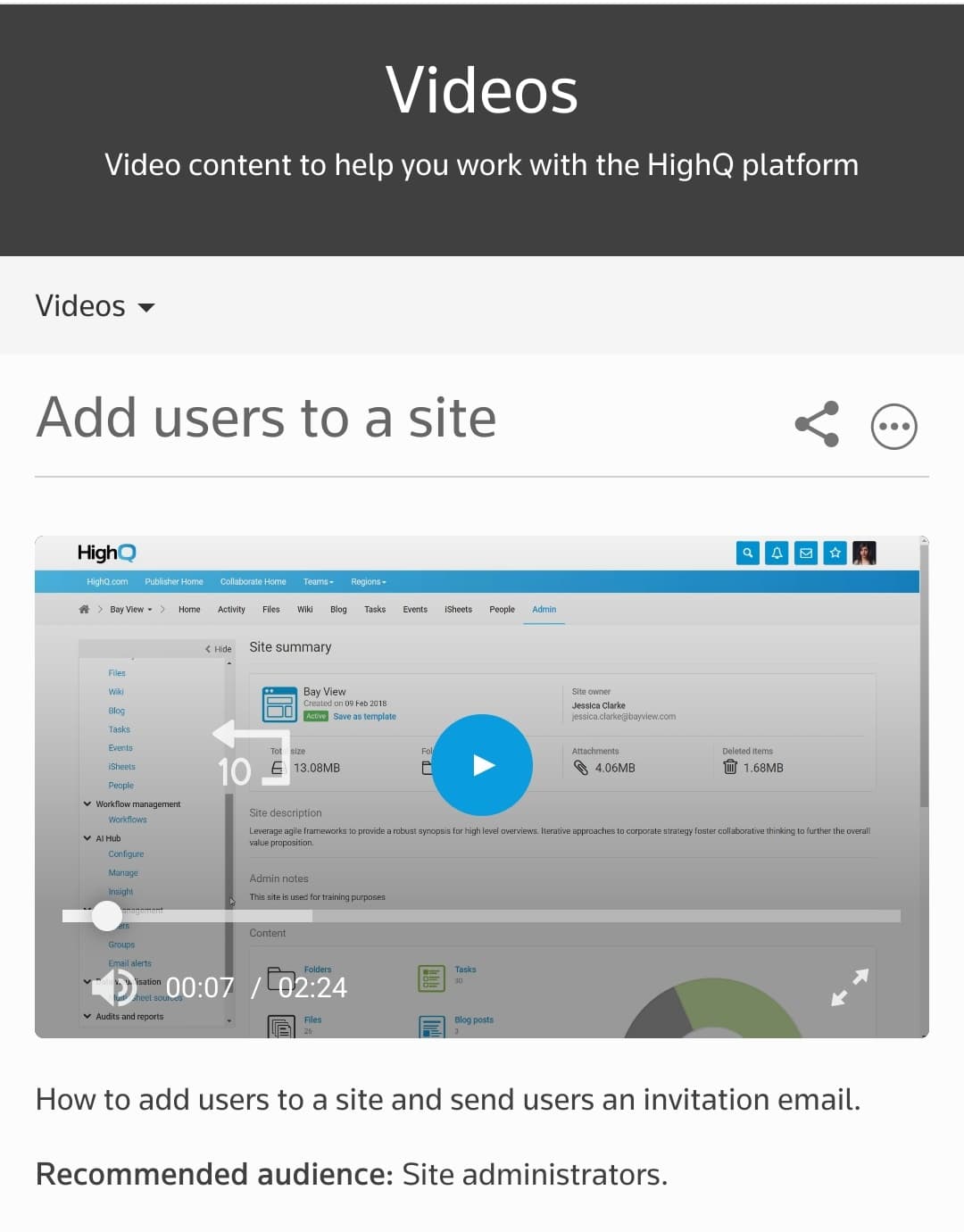Screen dimensions: 964x1232
Task: Open the mail envelope icon
Action: pos(806,554)
